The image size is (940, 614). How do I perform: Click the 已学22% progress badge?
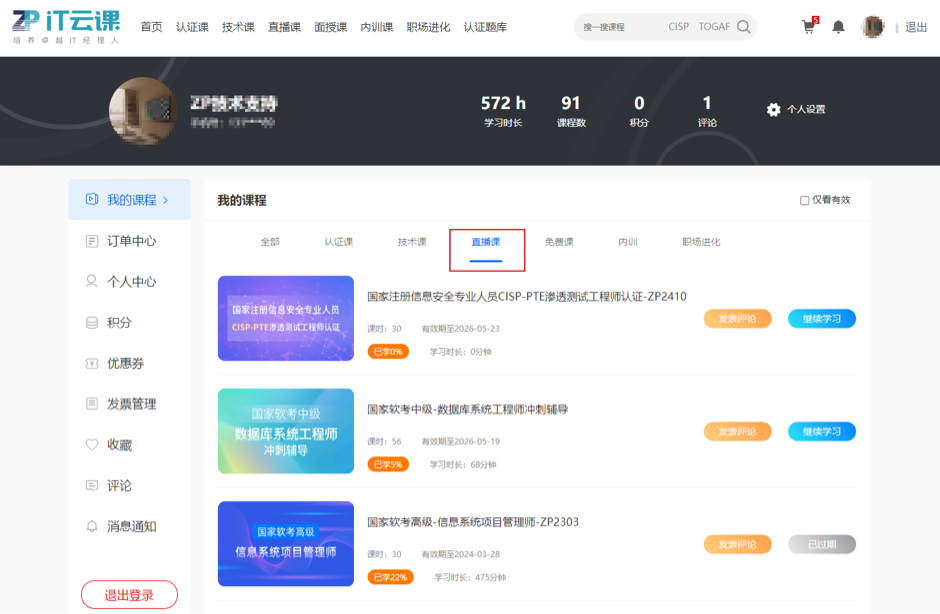389,577
